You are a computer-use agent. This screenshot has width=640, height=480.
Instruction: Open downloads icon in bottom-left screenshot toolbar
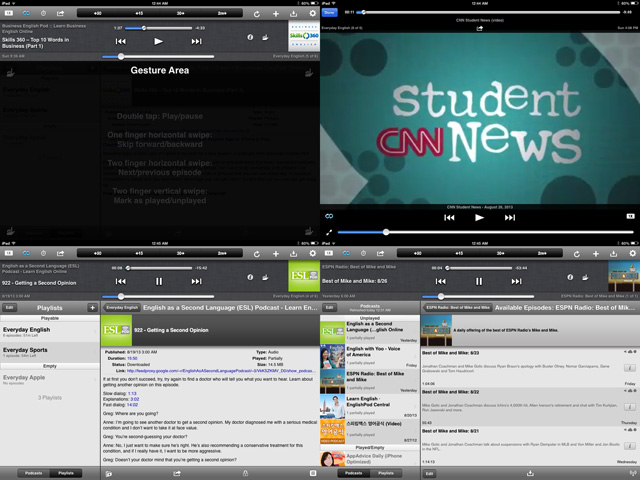pos(293,253)
